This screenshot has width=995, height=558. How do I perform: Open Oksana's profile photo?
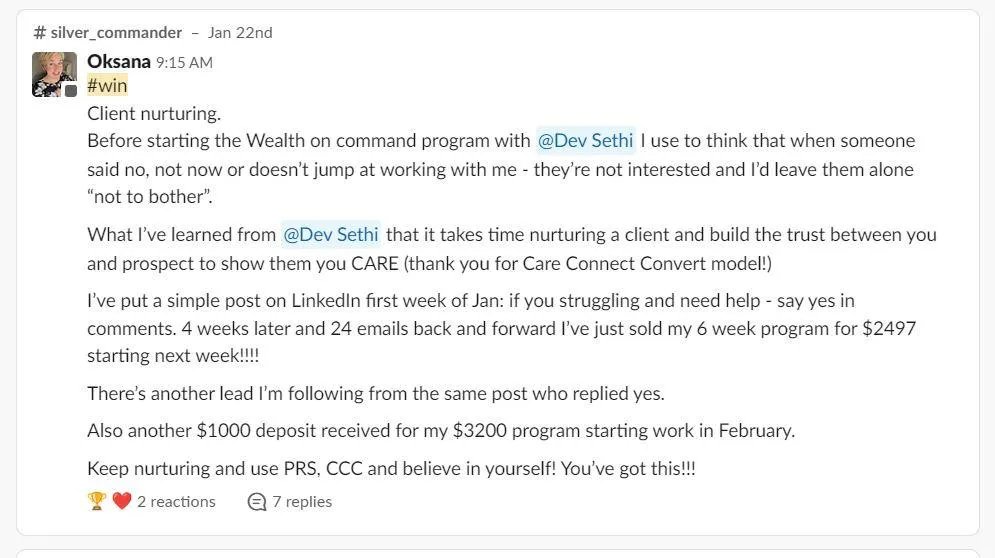(55, 74)
